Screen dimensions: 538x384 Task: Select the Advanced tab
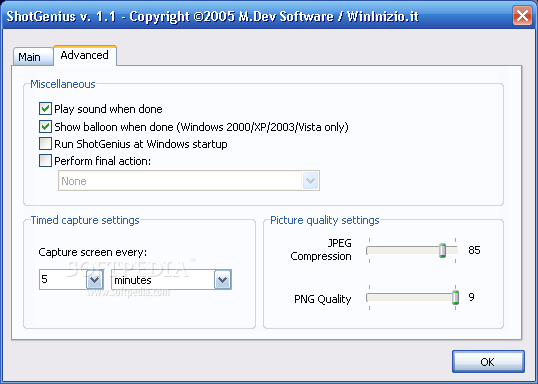point(85,55)
